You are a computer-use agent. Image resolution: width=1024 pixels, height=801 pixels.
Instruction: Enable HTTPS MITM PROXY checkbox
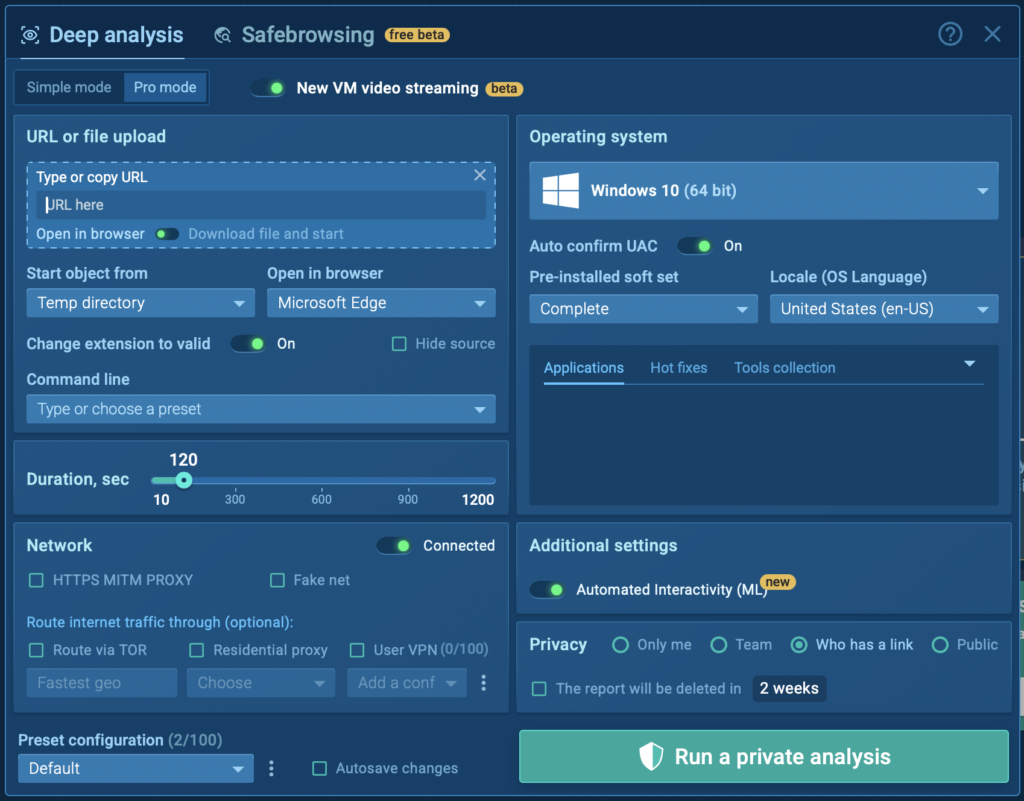point(37,580)
